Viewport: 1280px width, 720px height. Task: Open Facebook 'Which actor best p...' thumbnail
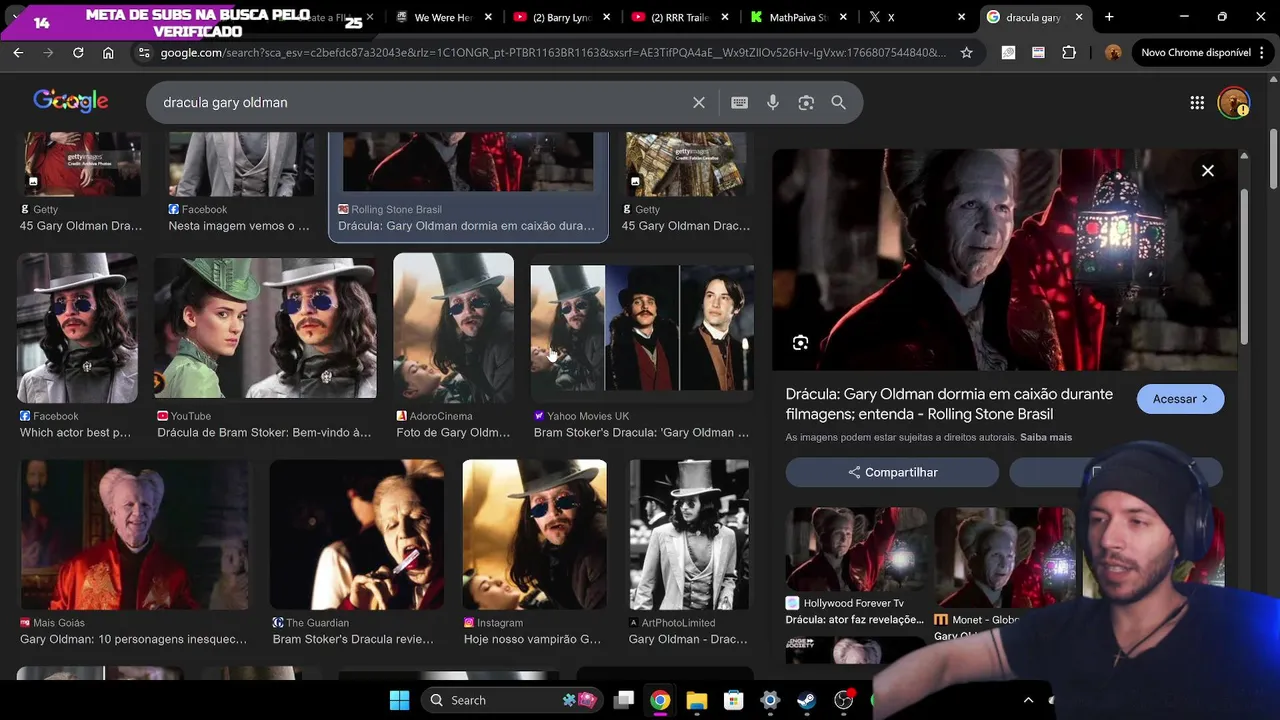(x=77, y=328)
